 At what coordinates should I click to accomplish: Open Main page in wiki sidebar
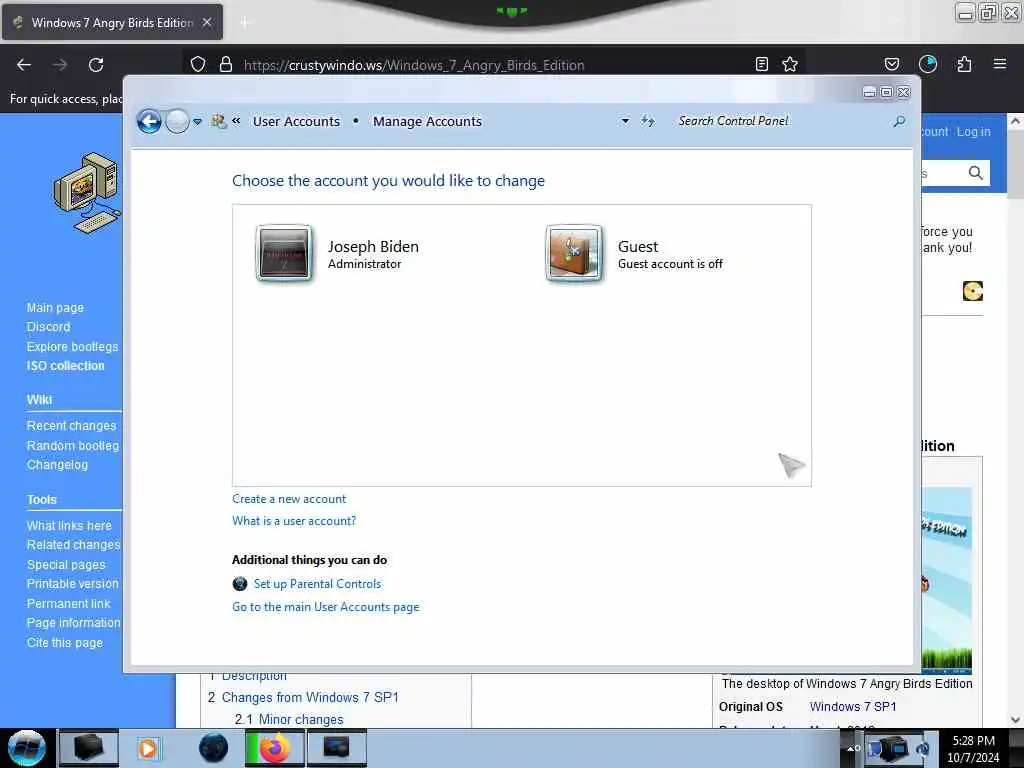click(x=56, y=308)
